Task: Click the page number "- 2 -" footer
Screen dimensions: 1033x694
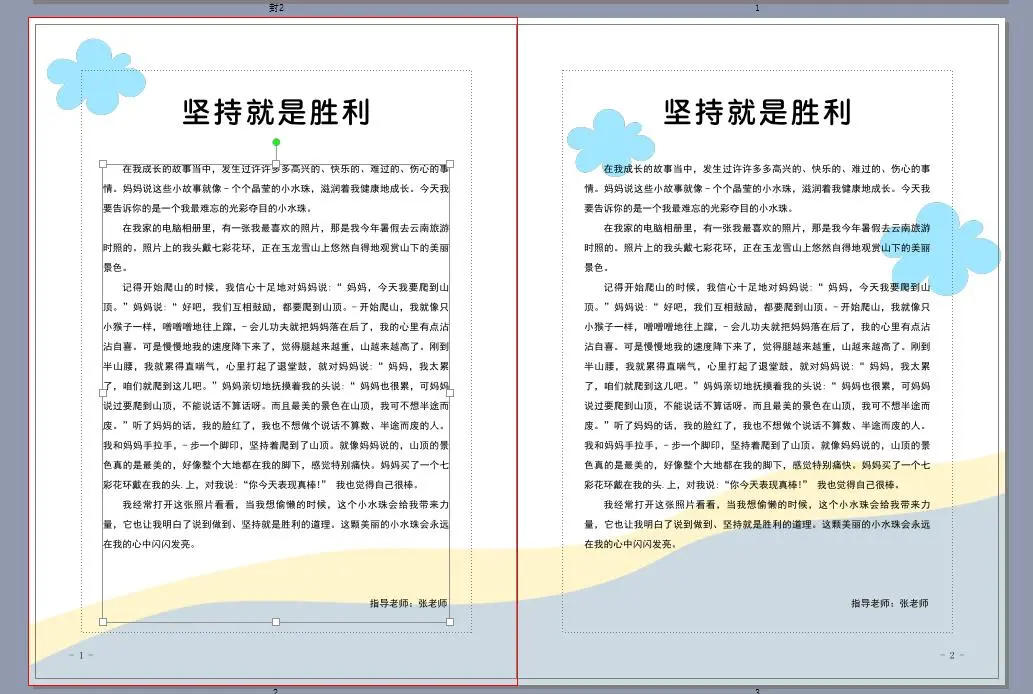Action: 950,655
